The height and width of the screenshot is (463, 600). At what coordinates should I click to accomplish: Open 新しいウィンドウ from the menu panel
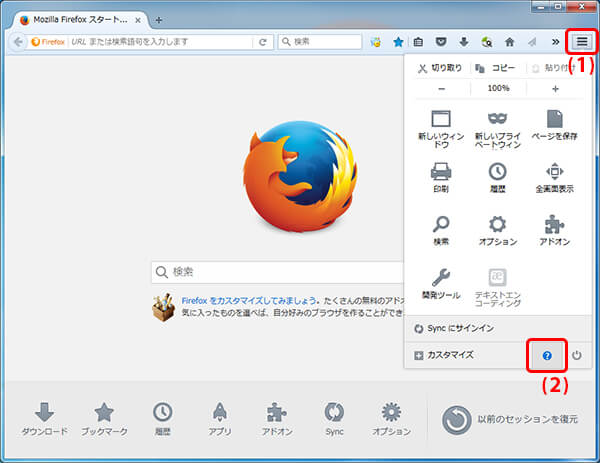pyautogui.click(x=441, y=129)
